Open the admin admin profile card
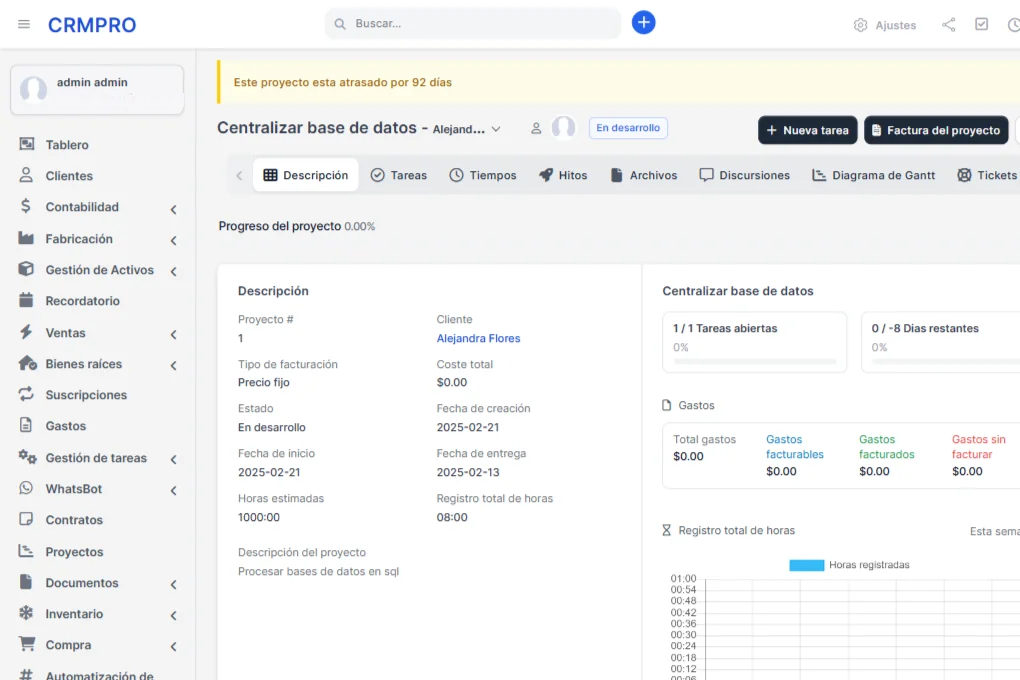1020x680 pixels. tap(97, 90)
